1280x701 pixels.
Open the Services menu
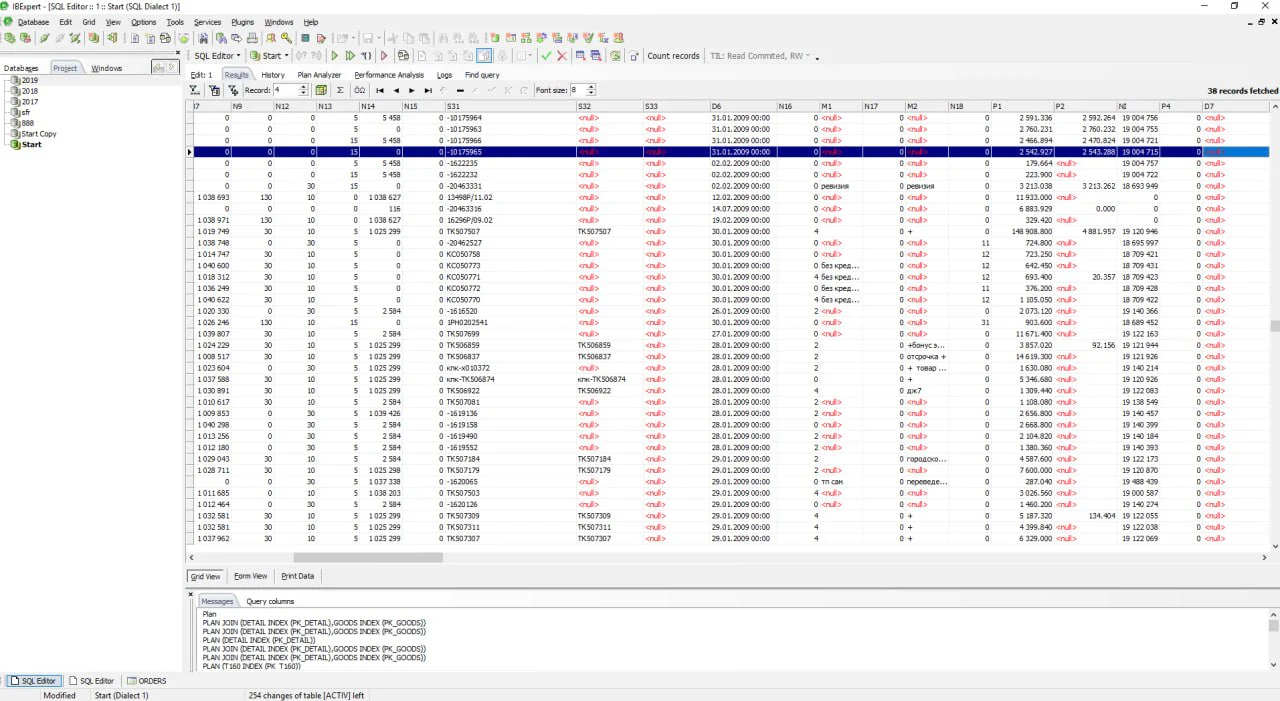click(207, 22)
